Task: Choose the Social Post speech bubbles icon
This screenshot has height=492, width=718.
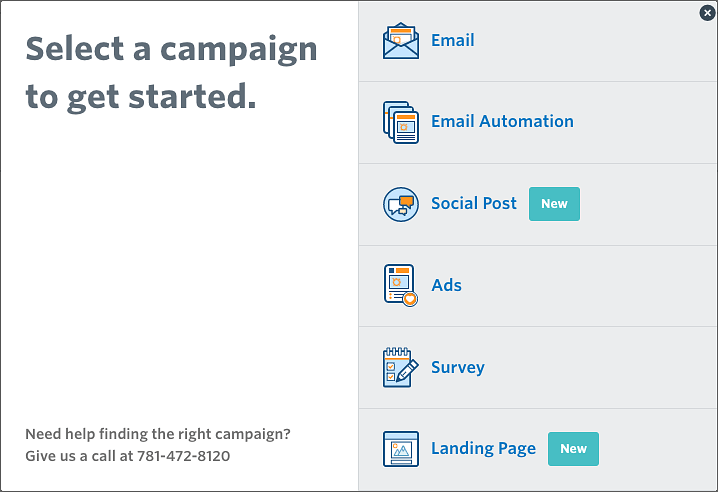Action: (401, 204)
